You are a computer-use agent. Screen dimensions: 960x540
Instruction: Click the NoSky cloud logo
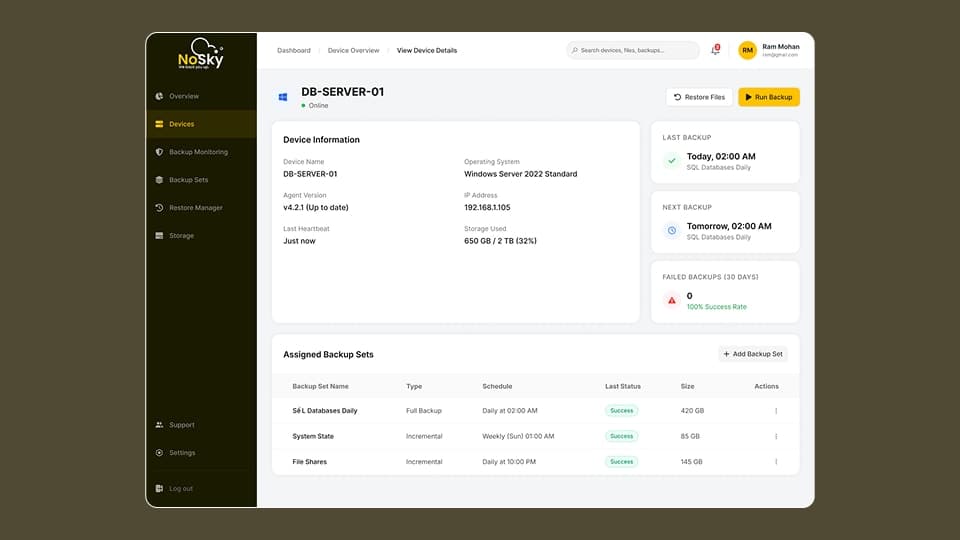(x=201, y=54)
